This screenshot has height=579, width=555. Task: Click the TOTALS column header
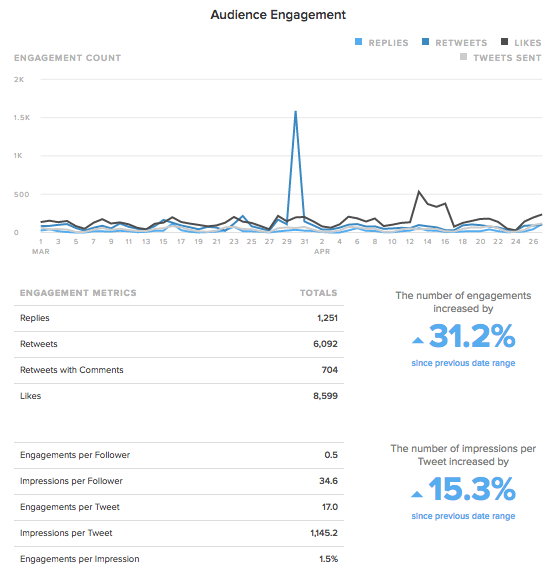[318, 293]
